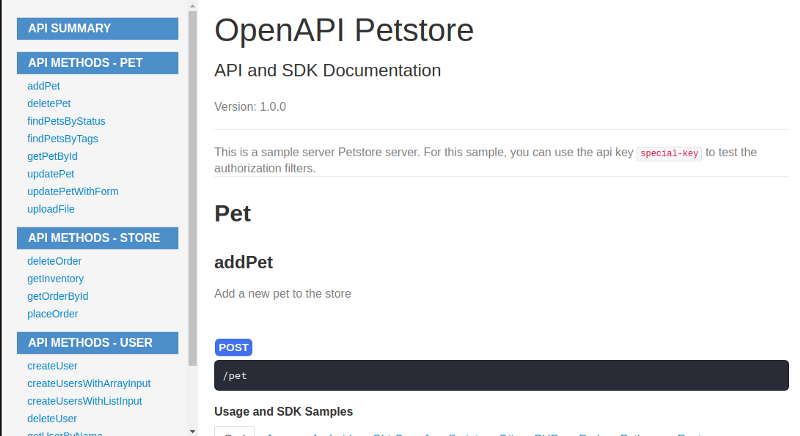800x436 pixels.
Task: Select the API Methods - Pet header
Action: click(97, 62)
